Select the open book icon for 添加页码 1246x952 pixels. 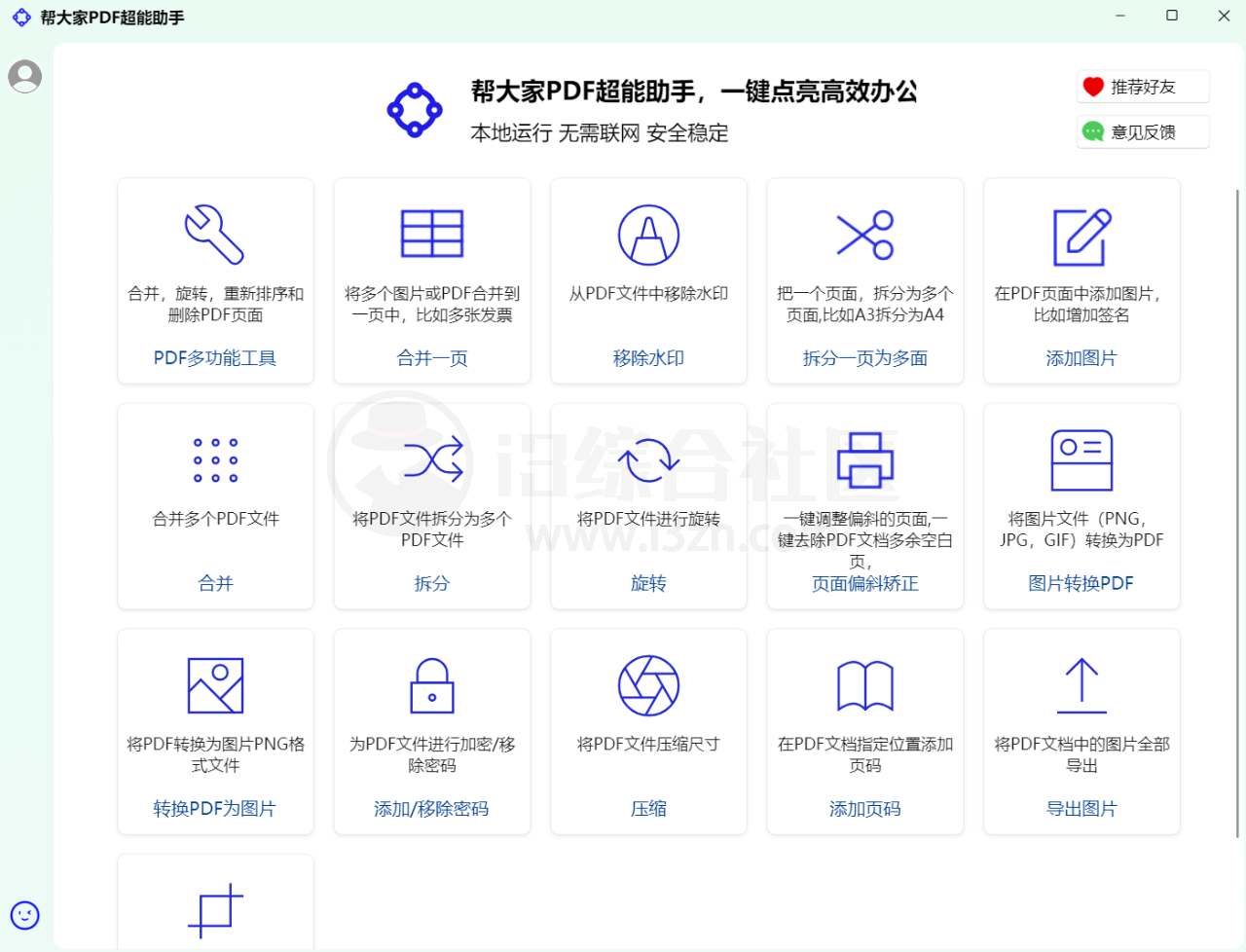pyautogui.click(x=864, y=684)
